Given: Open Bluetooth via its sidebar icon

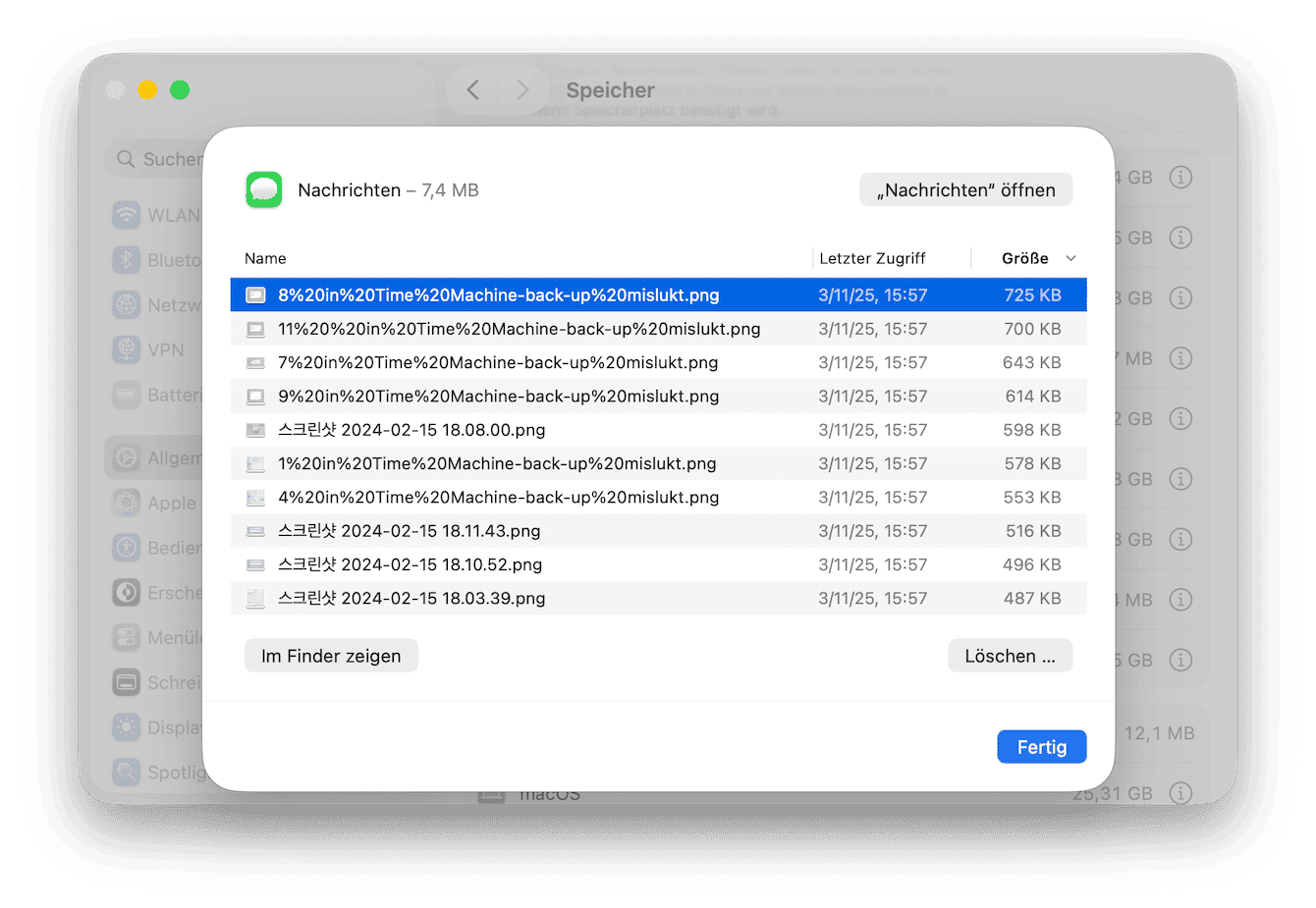Looking at the screenshot, I should point(126,260).
